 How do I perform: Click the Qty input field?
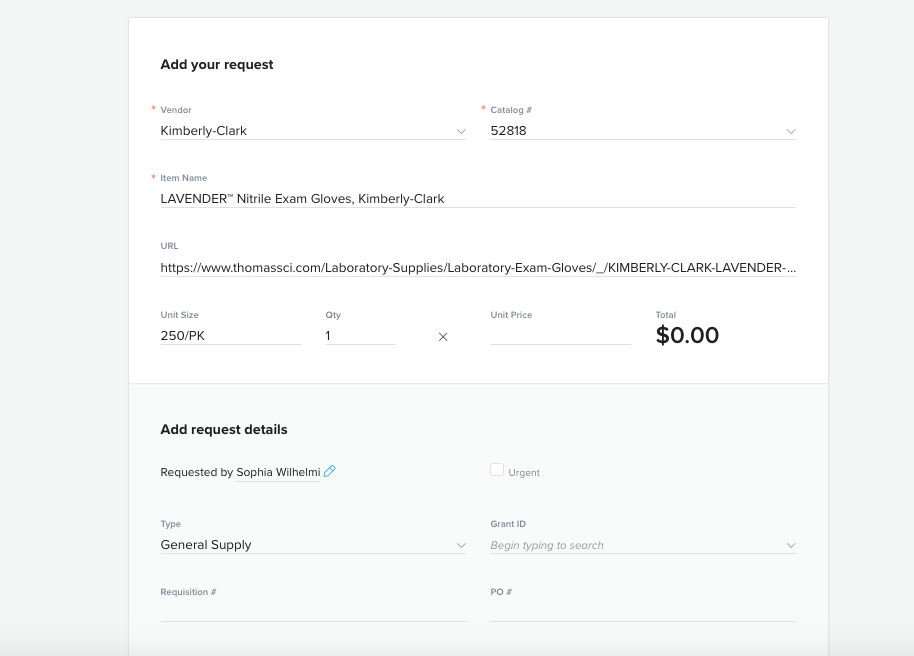[x=360, y=336]
